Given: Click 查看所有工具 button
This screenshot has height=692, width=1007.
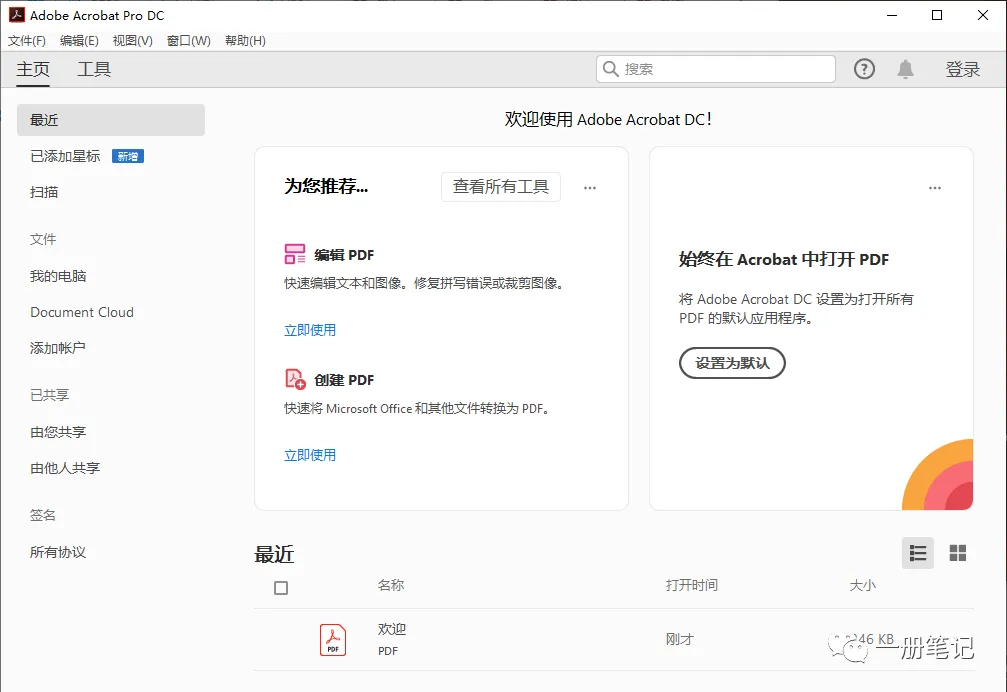Looking at the screenshot, I should tap(500, 187).
